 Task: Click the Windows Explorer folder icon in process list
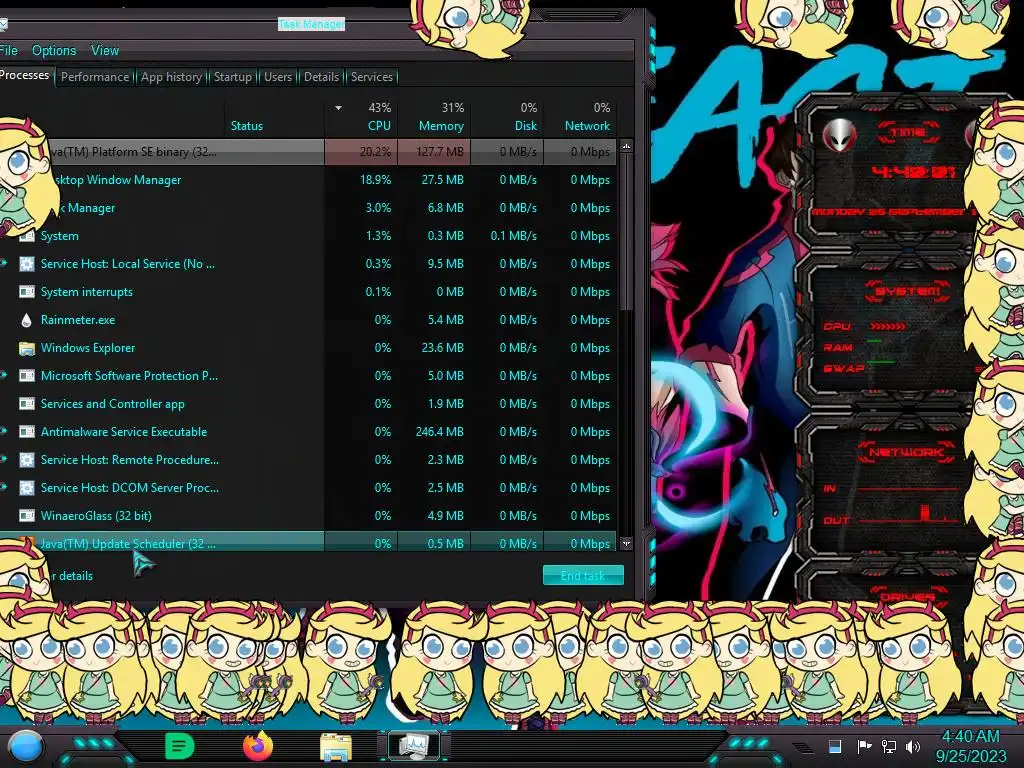[x=27, y=348]
